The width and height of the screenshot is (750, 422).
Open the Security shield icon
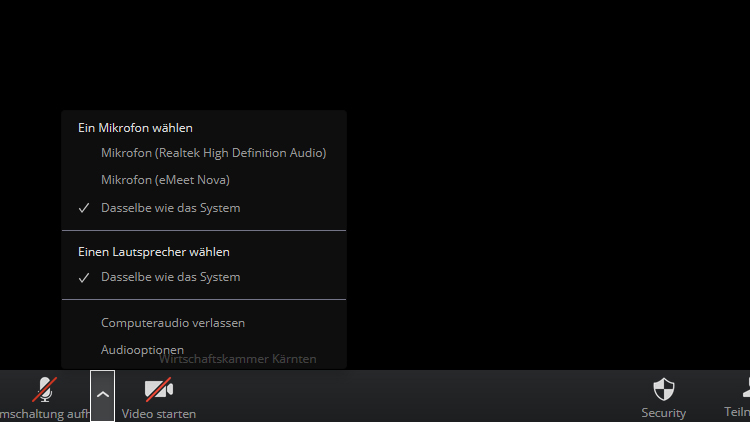tap(663, 389)
